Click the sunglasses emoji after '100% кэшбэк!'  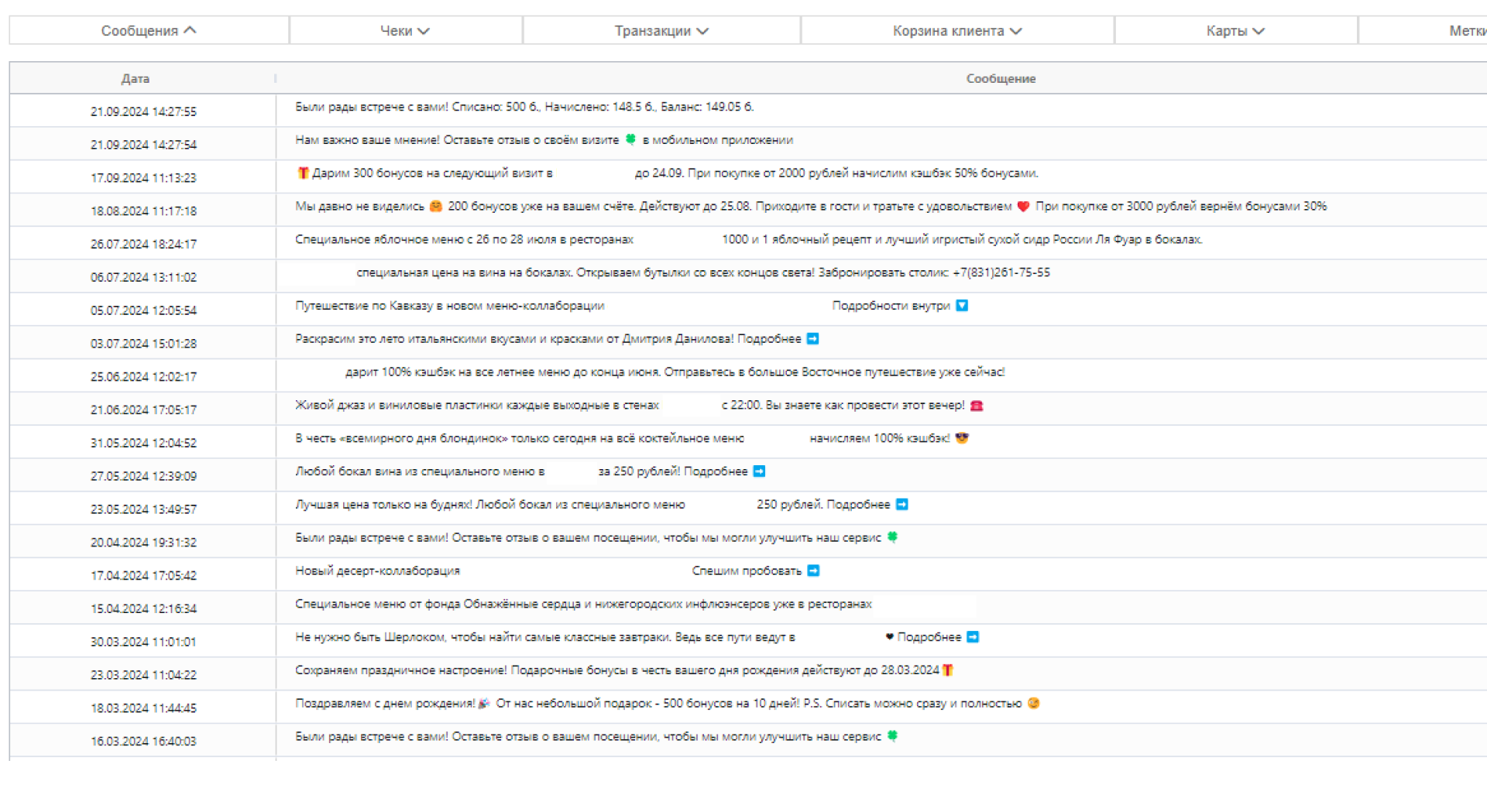(962, 439)
